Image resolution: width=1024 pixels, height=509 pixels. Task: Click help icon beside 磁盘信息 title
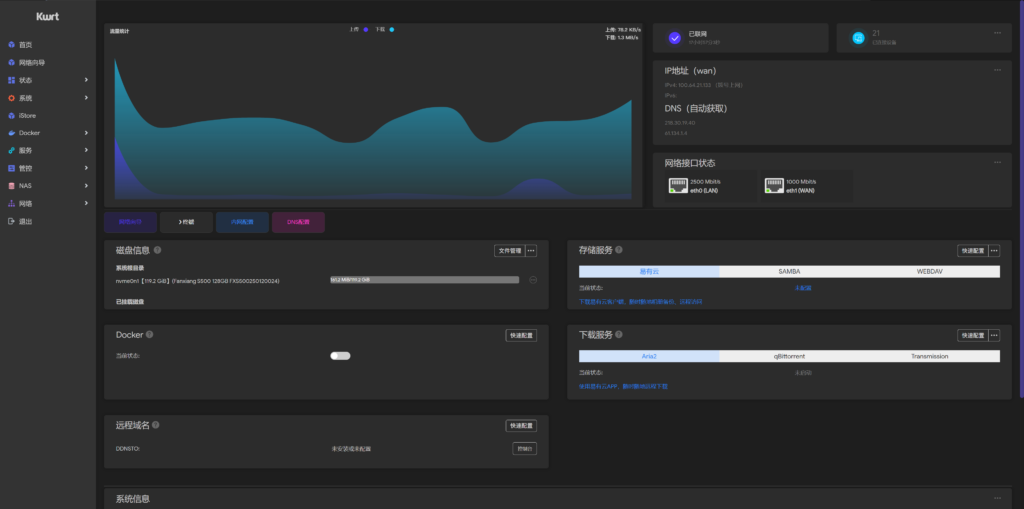(157, 250)
